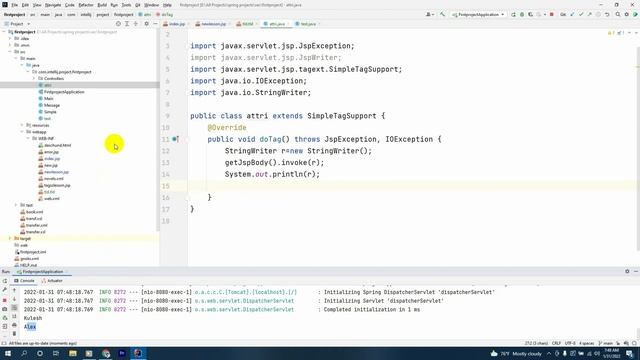Viewport: 640px width, 360px height.
Task: Click the wrench icon in Run panel
Action: coord(5,290)
